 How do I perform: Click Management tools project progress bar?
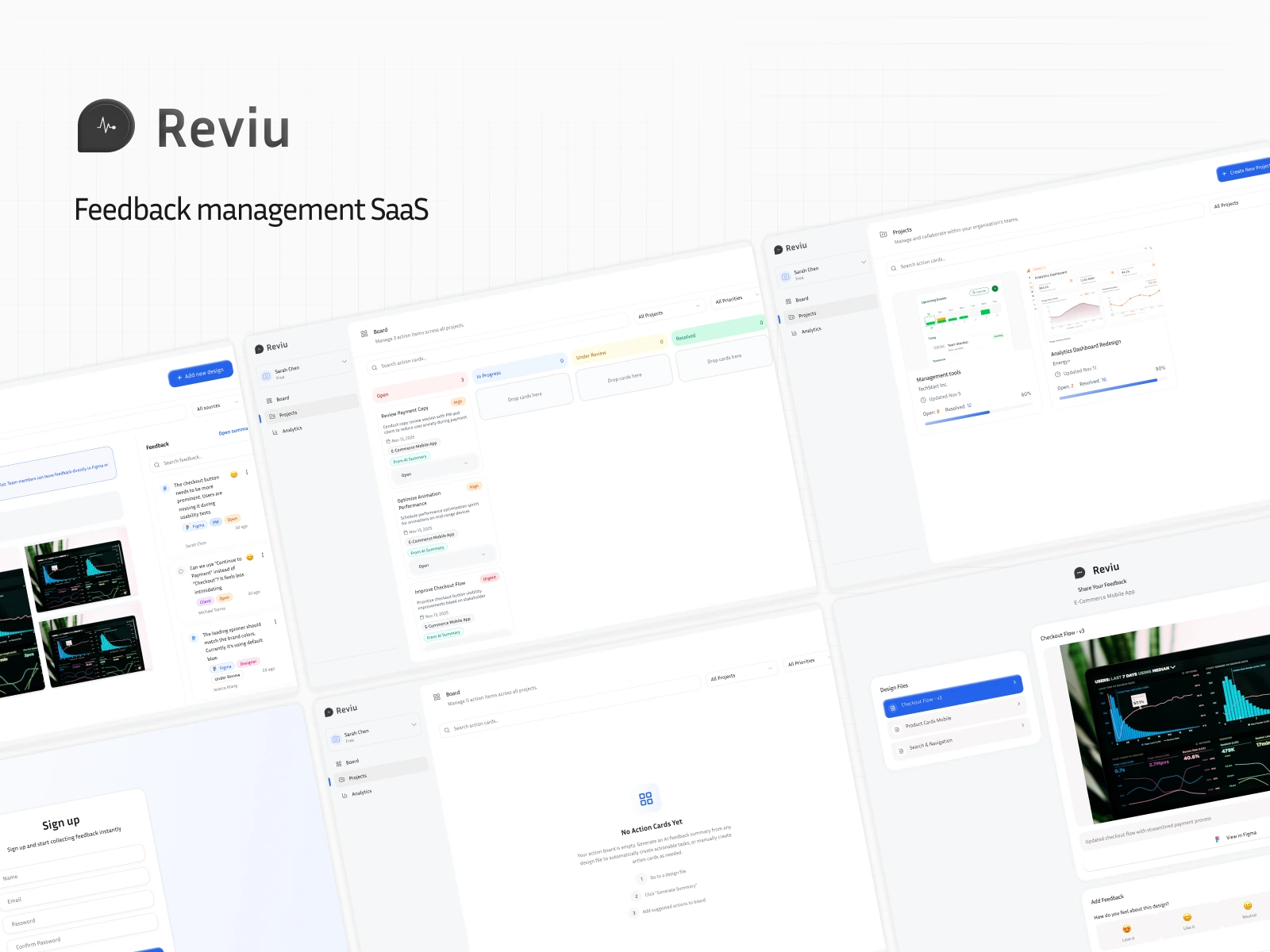coord(978,414)
